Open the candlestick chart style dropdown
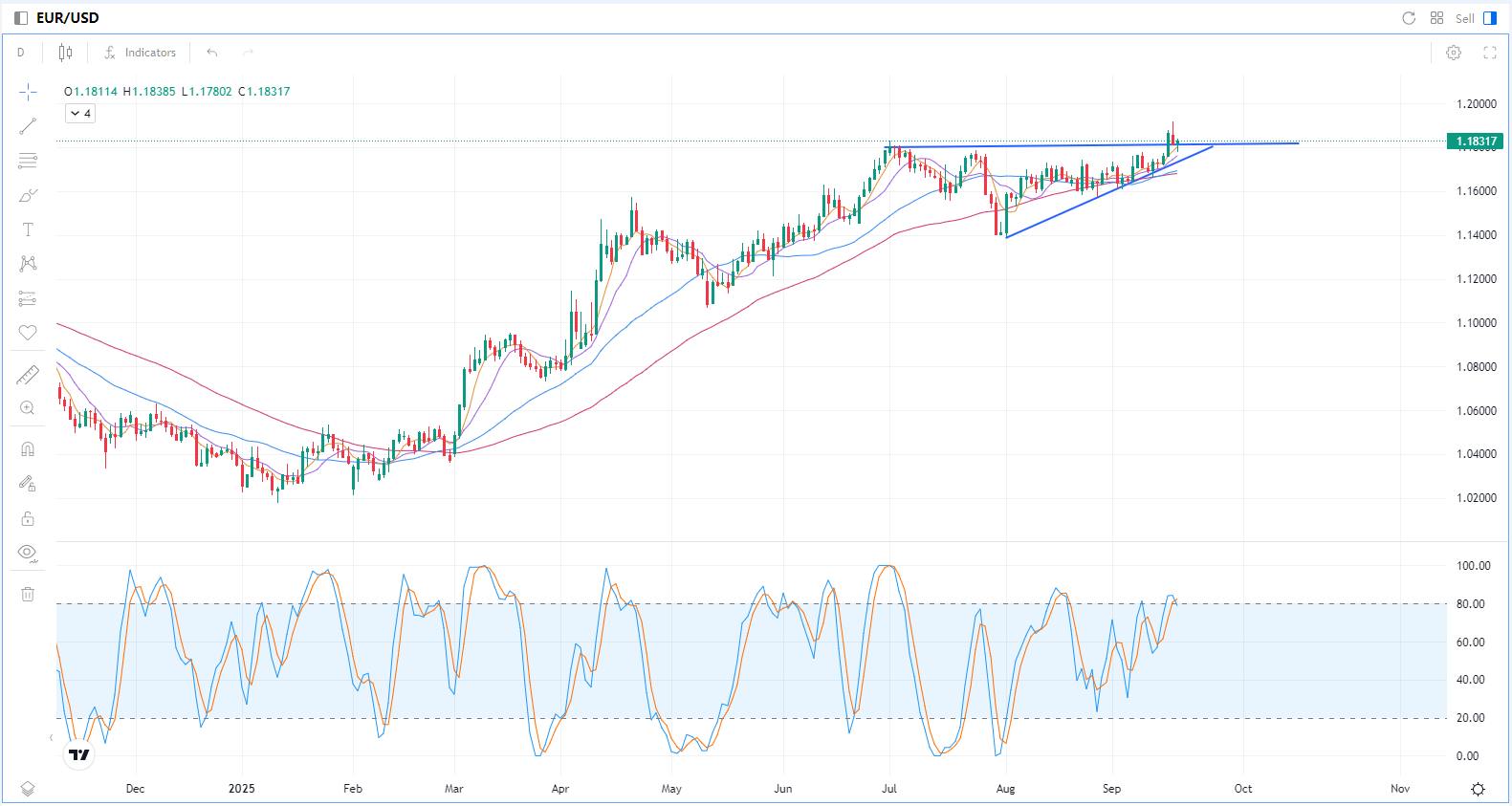The image size is (1512, 806). pyautogui.click(x=66, y=53)
